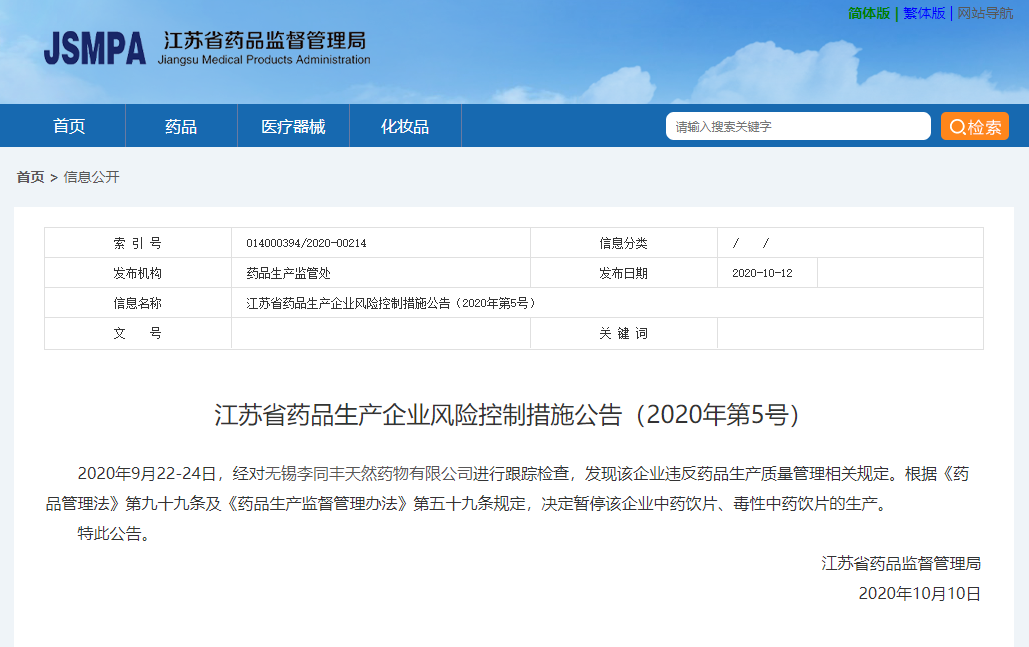Click the paragraph beginning 2020年9月22-24日
This screenshot has width=1029, height=647.
tap(507, 489)
